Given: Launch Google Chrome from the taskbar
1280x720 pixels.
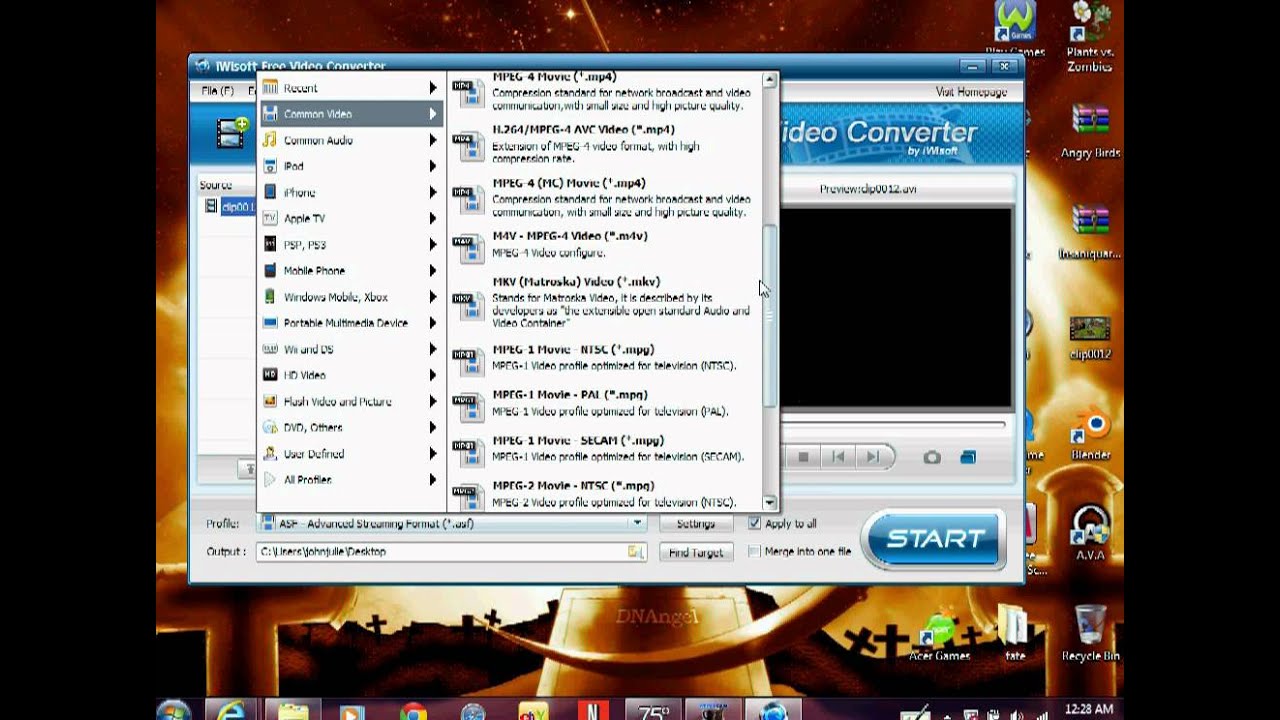Looking at the screenshot, I should click(413, 711).
